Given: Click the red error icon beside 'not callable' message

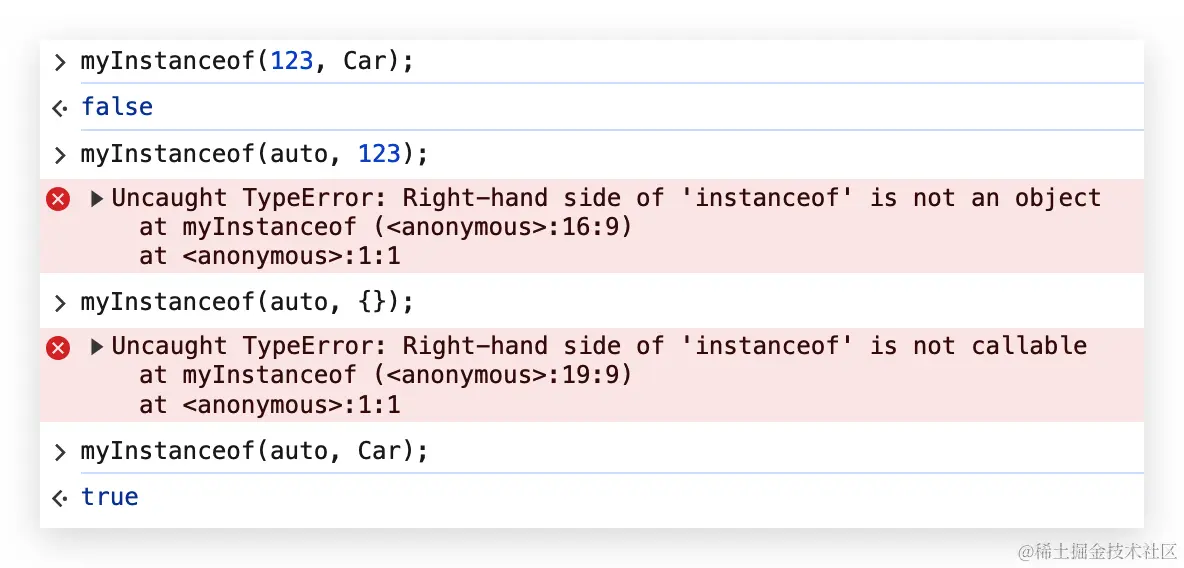Looking at the screenshot, I should click(x=59, y=347).
